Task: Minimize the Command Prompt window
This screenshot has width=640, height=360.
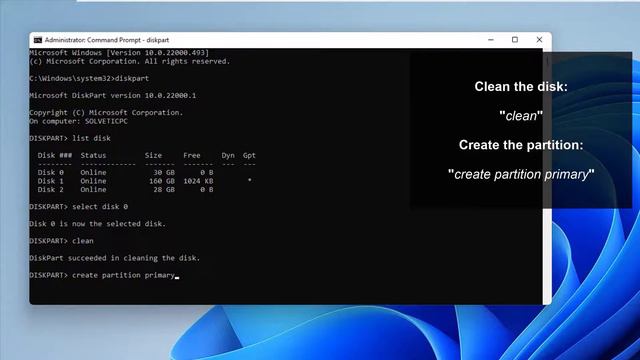Action: [x=491, y=40]
